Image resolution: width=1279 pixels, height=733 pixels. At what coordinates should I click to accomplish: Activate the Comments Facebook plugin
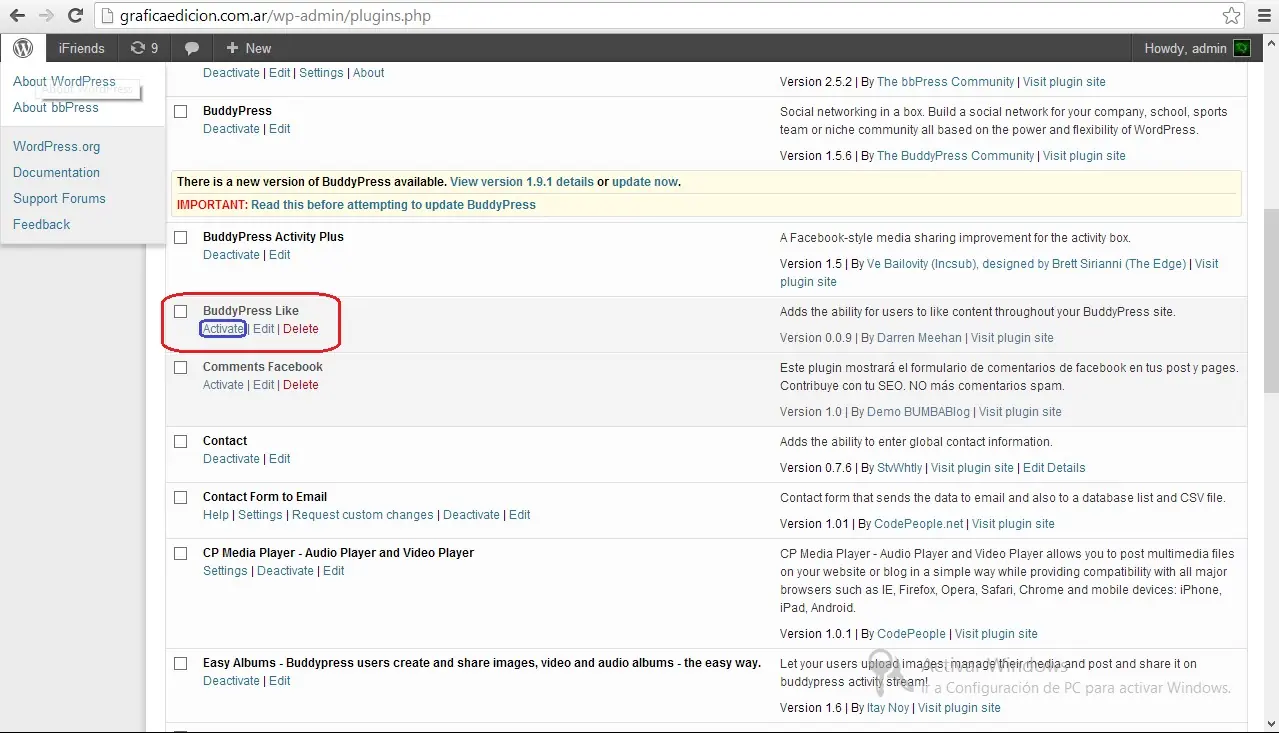[223, 385]
